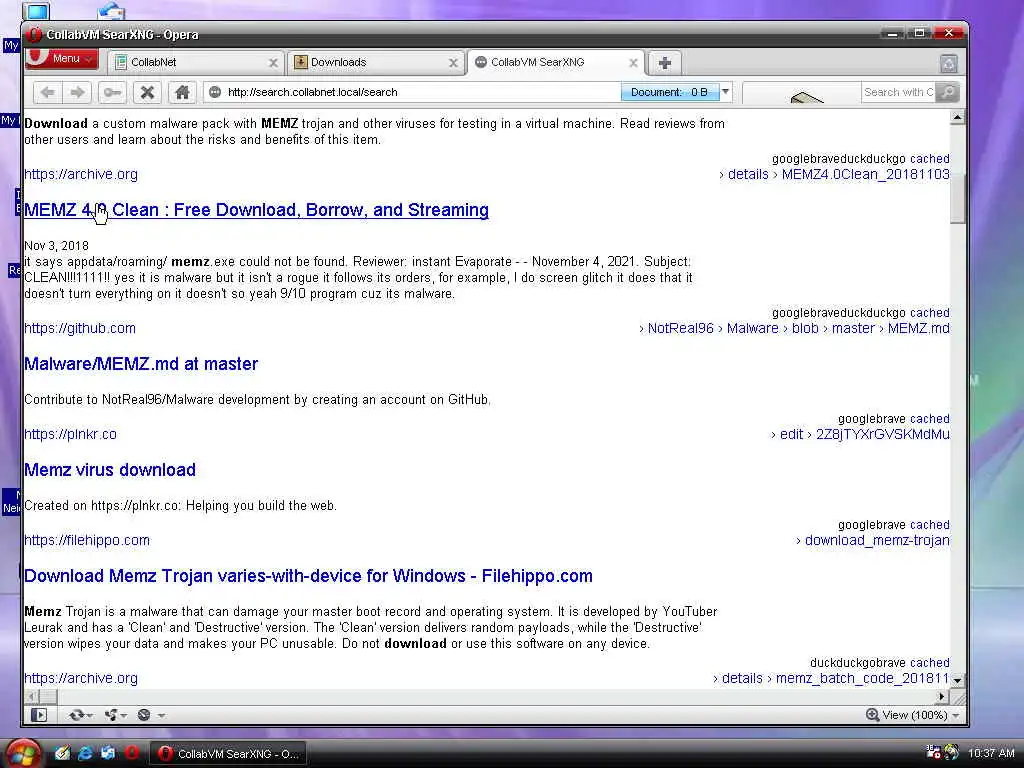Close the CollabVM SearXNG tab
This screenshot has width=1024, height=768.
click(633, 63)
